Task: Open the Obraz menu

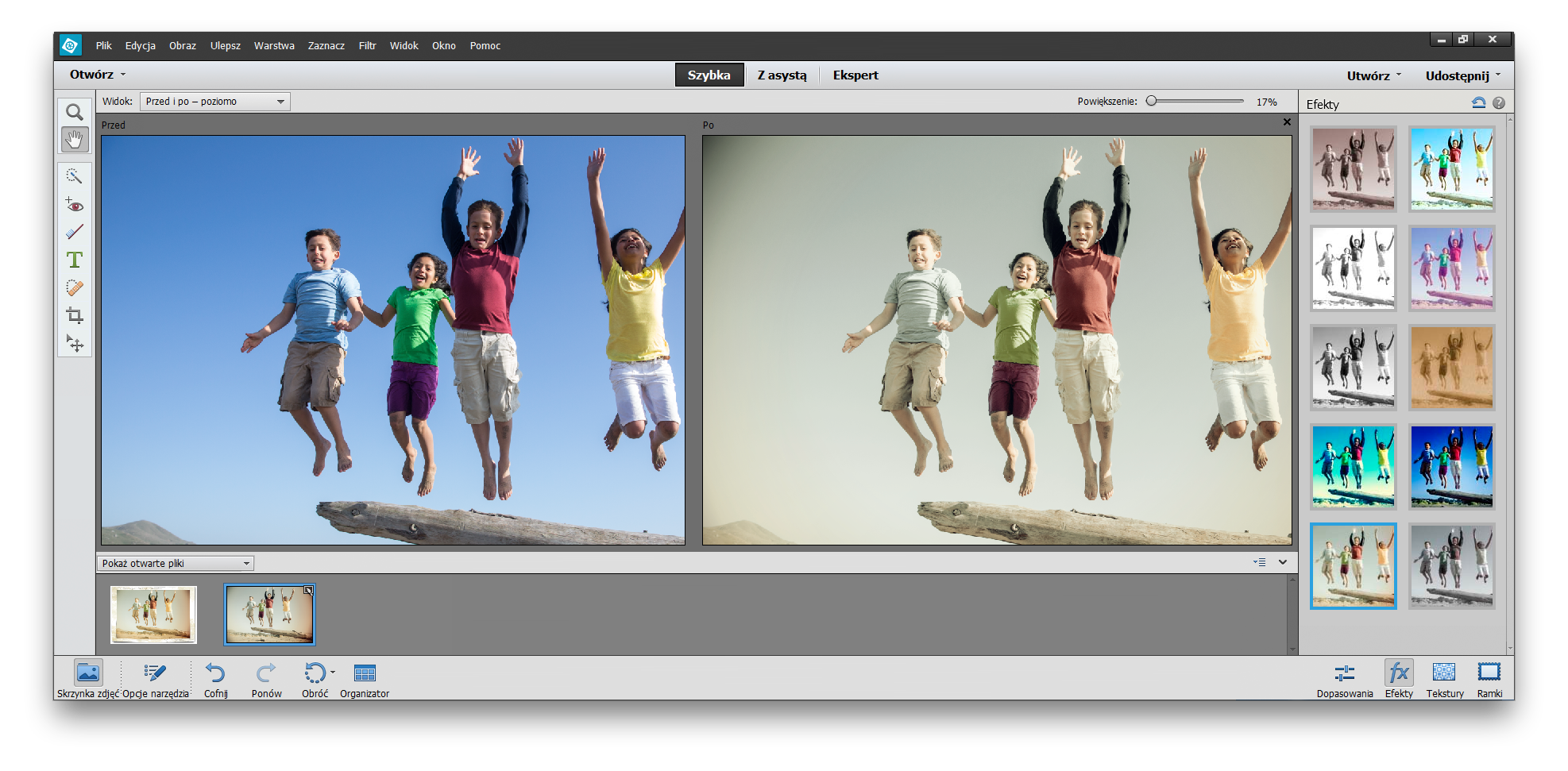Action: coord(183,45)
